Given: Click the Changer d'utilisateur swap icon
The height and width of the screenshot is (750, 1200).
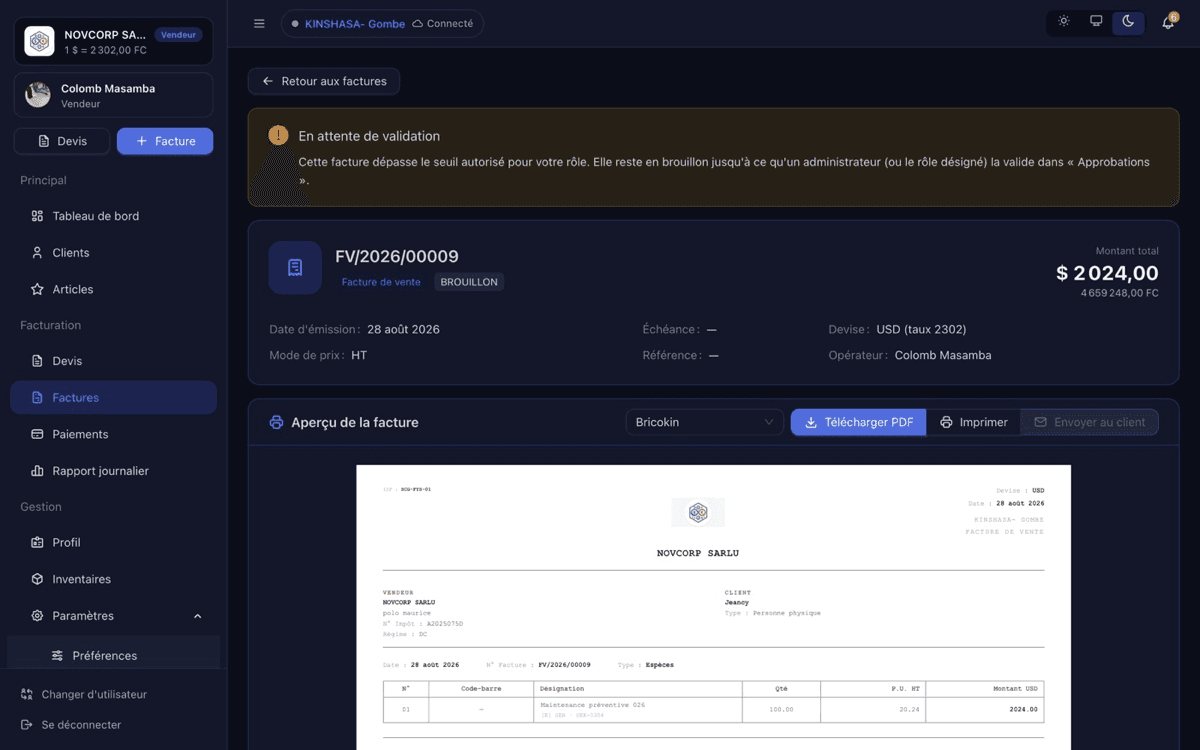Looking at the screenshot, I should point(26,694).
